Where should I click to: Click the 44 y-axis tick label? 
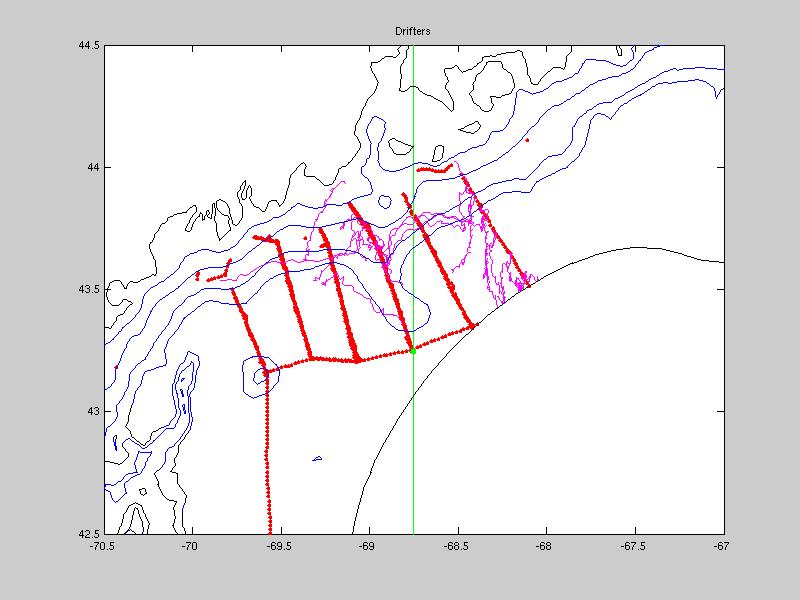(94, 167)
